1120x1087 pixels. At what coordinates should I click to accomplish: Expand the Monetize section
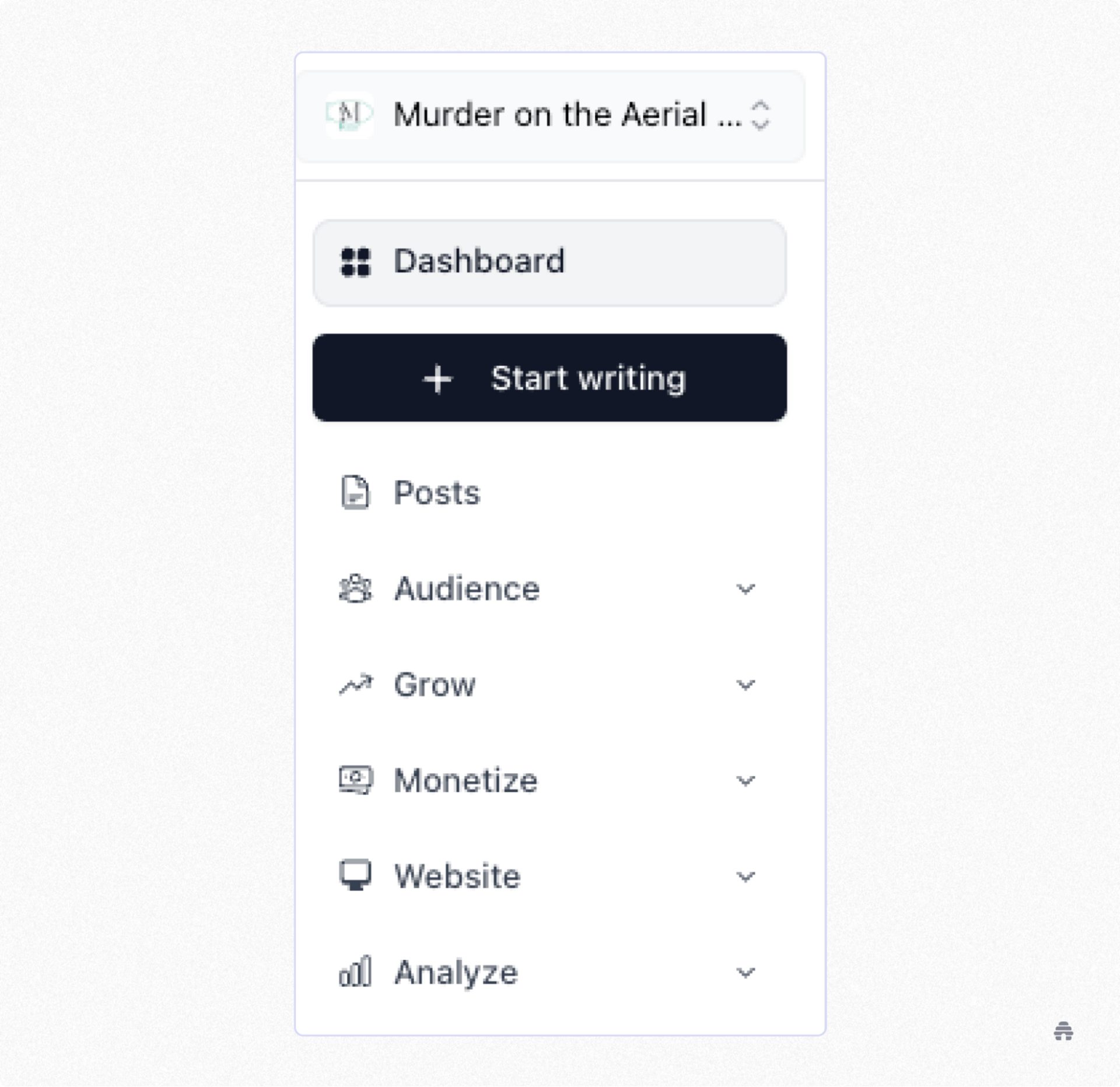[x=745, y=780]
